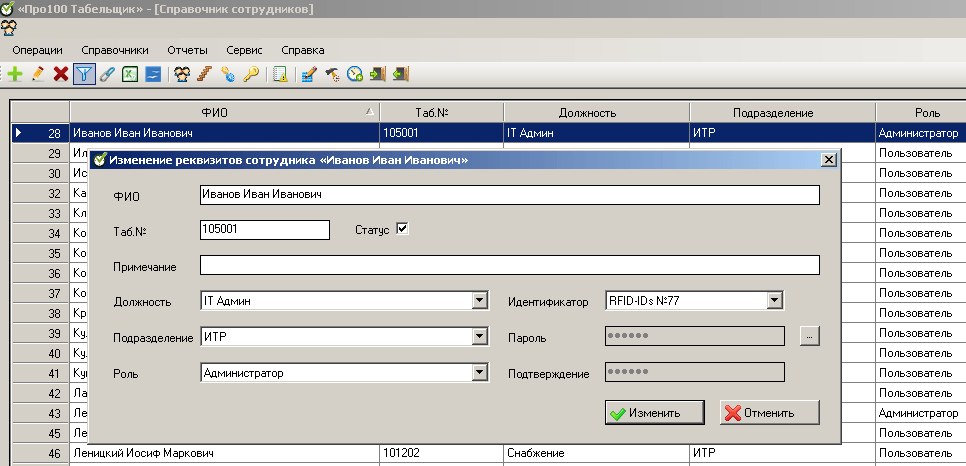Expand the Должность dropdown
966x466 pixels.
point(480,301)
